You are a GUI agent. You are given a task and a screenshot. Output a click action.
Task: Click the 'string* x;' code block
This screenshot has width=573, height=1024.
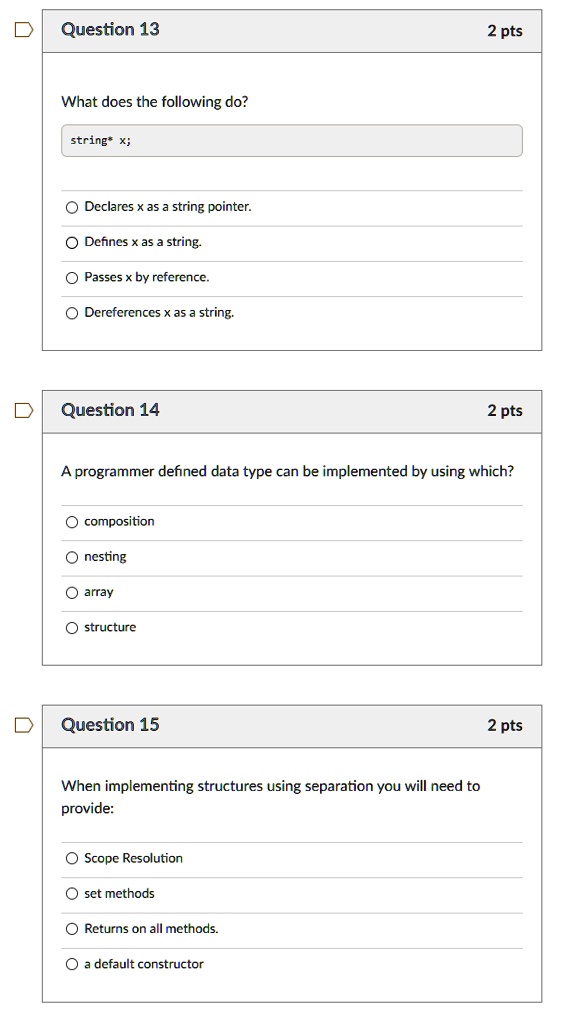pyautogui.click(x=292, y=140)
